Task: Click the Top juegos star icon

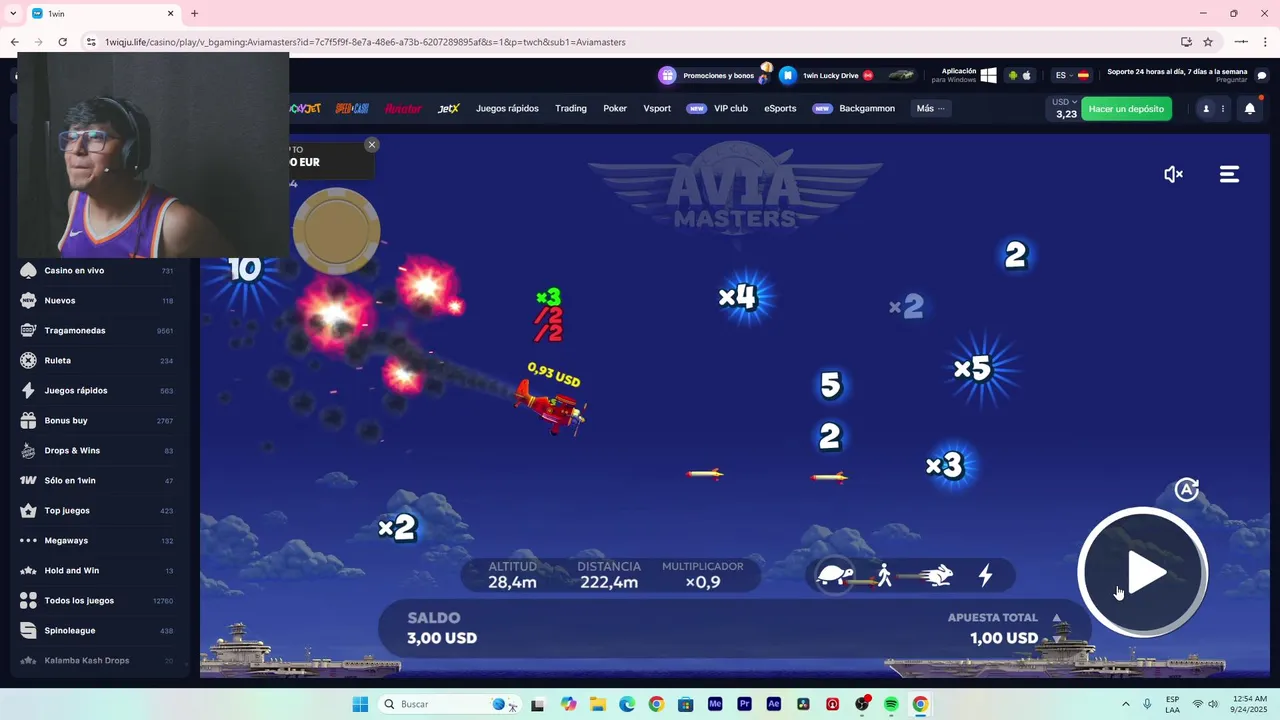Action: 28,510
